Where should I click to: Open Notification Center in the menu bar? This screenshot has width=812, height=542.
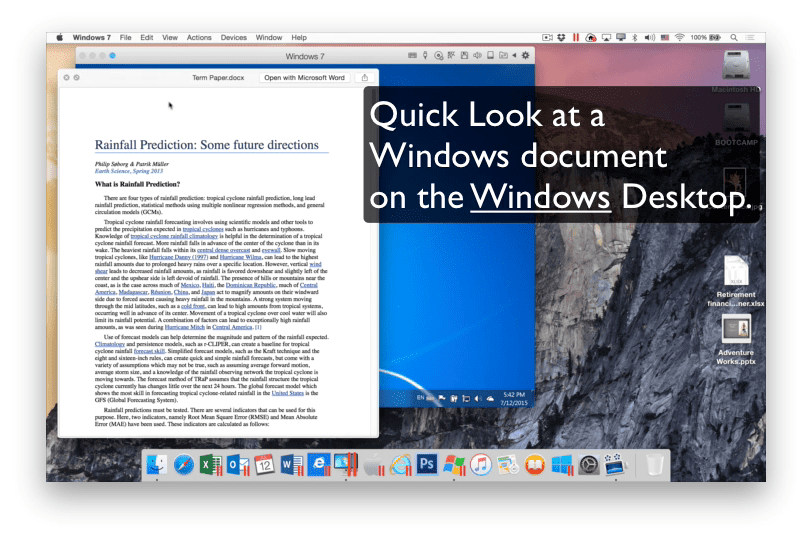click(749, 37)
